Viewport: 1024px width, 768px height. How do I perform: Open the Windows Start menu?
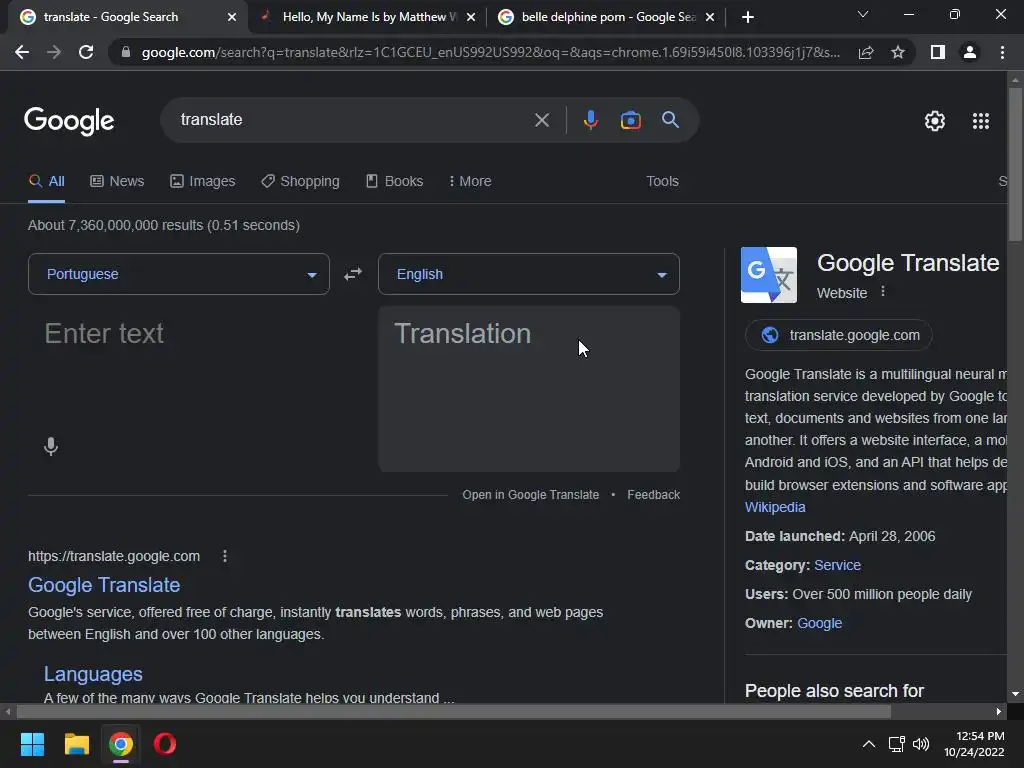point(32,744)
